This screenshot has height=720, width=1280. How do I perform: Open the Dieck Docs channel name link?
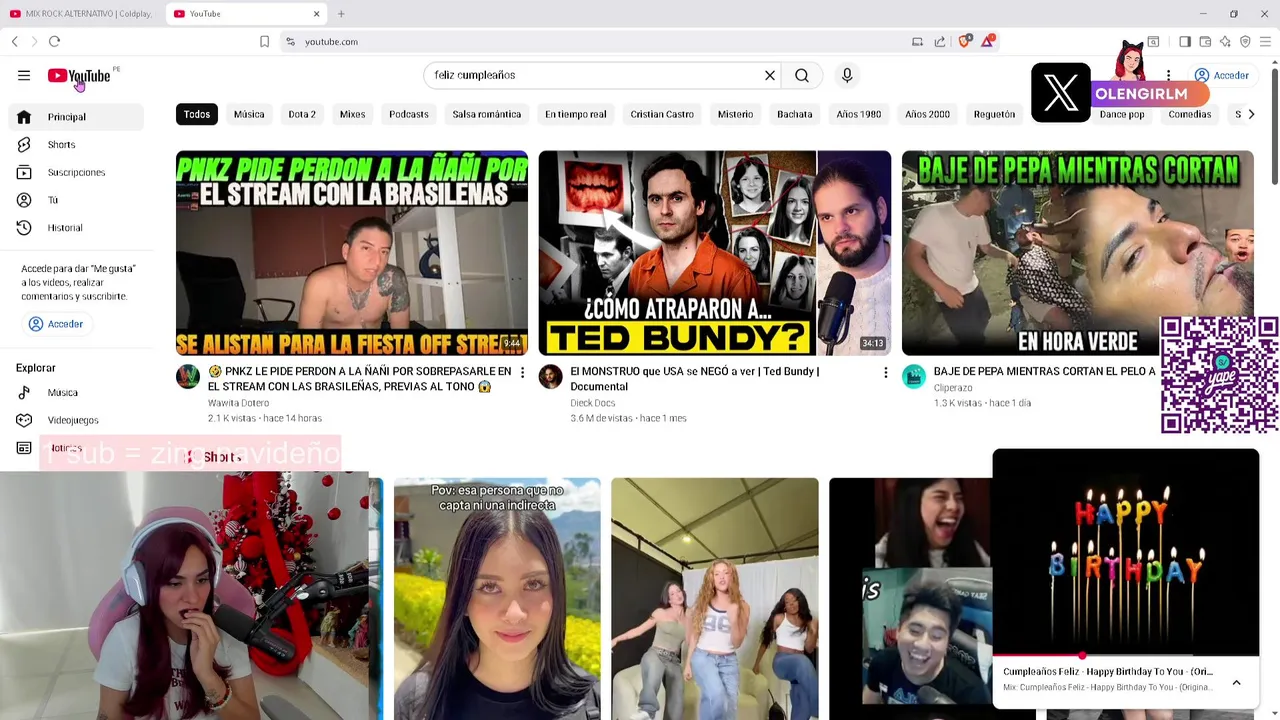(x=592, y=403)
